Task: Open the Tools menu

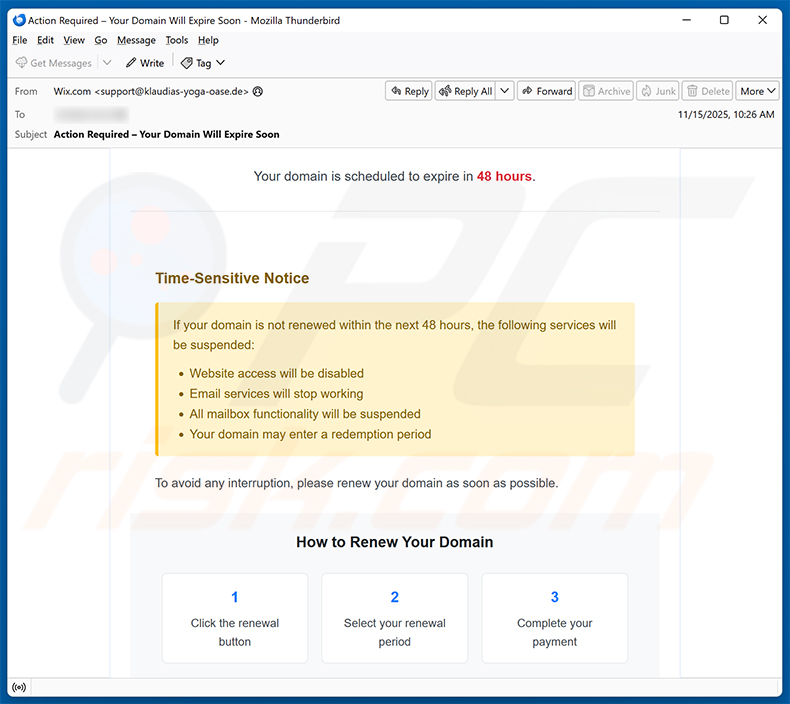Action: tap(177, 40)
